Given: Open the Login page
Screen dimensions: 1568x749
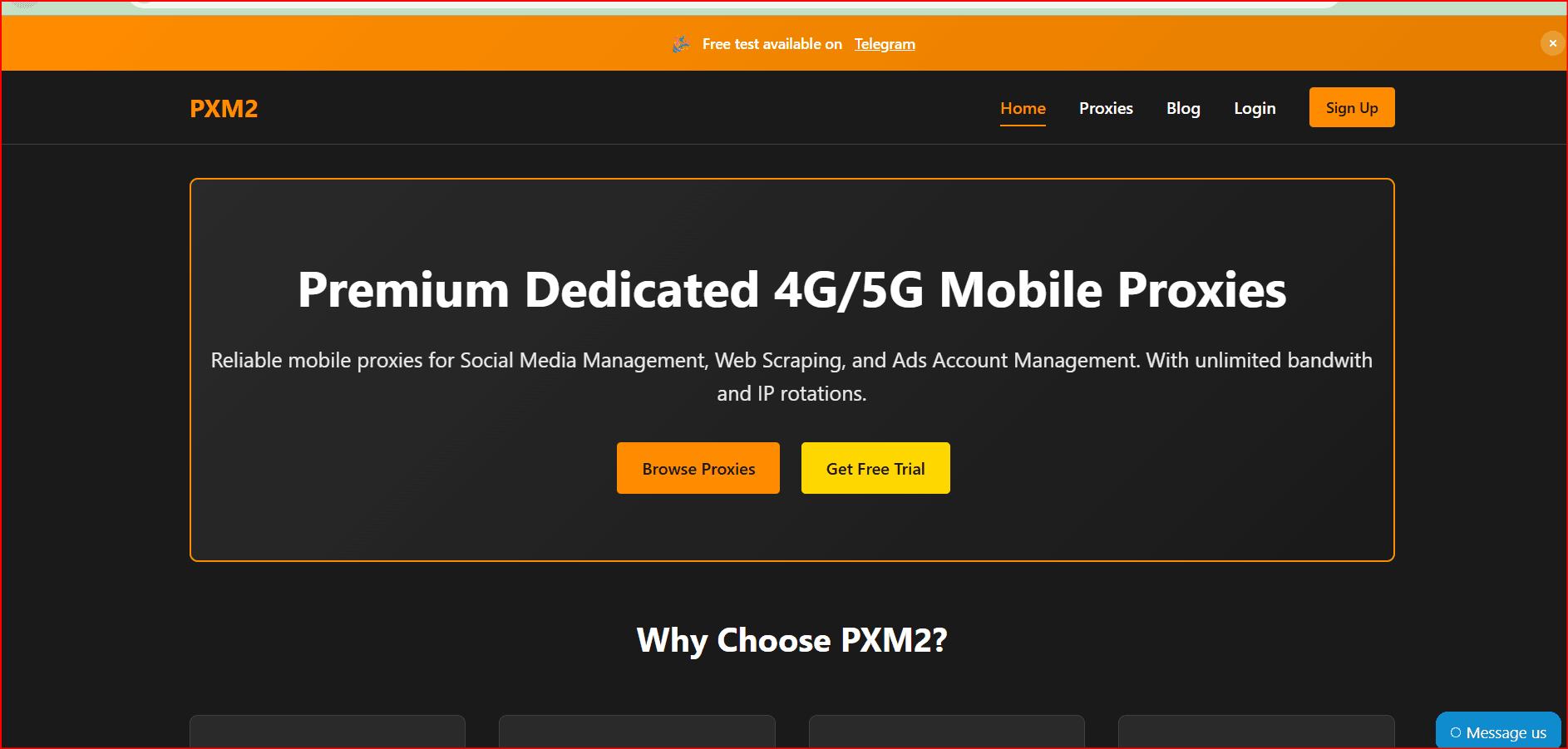Looking at the screenshot, I should click(x=1255, y=108).
